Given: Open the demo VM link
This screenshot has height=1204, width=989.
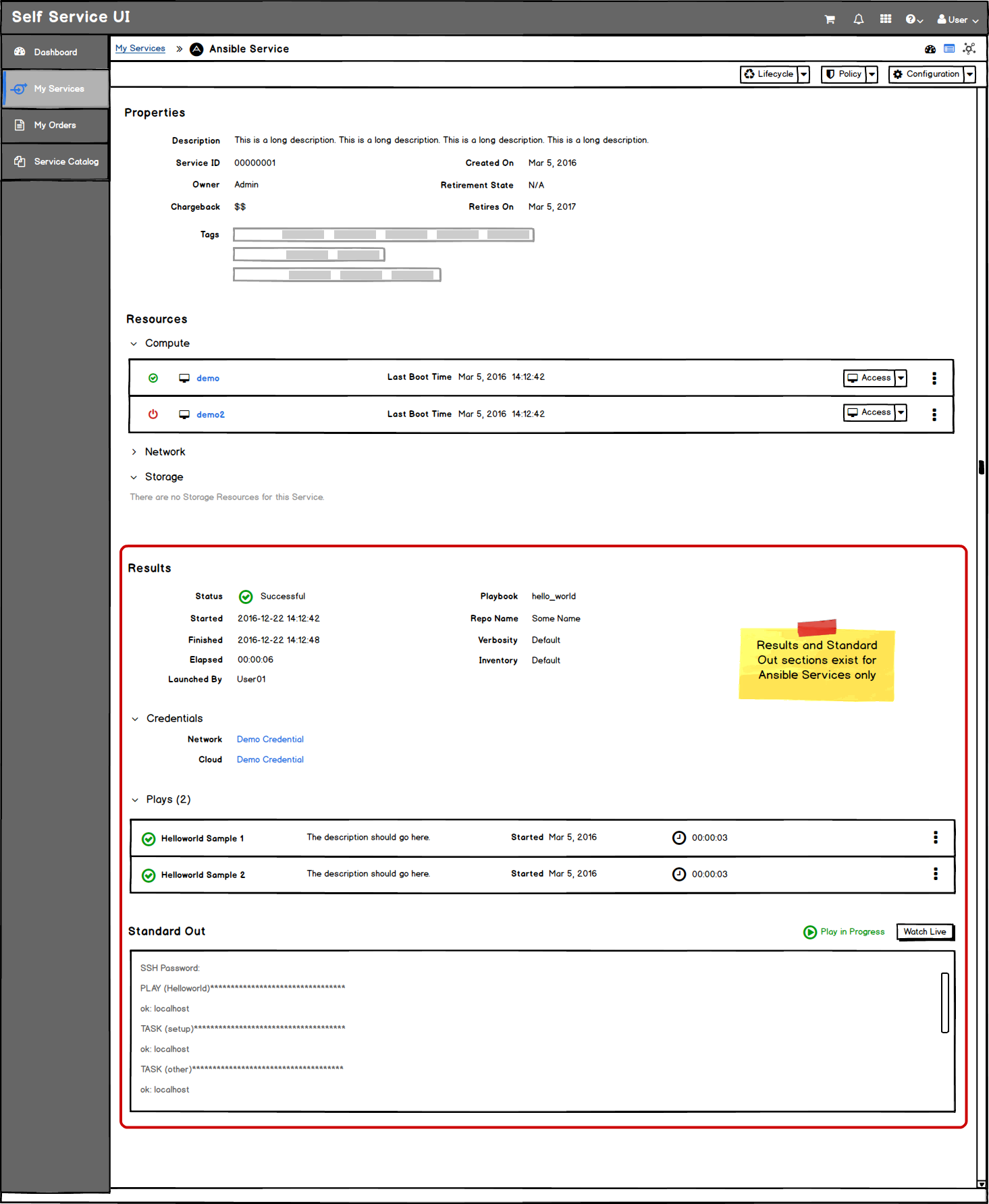Looking at the screenshot, I should pyautogui.click(x=208, y=378).
